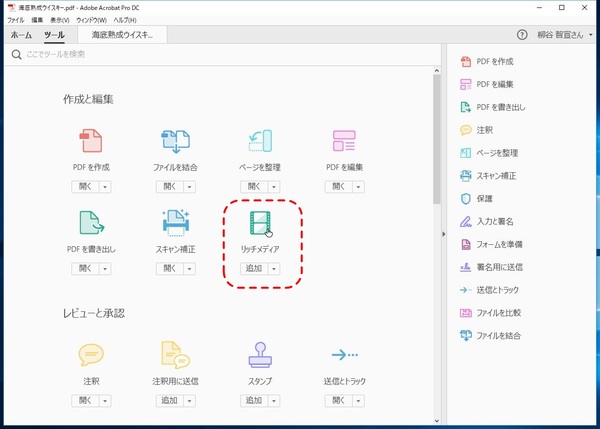Select the PDF を書き出し icon in main grid
This screenshot has height=429, width=600.
[x=91, y=223]
